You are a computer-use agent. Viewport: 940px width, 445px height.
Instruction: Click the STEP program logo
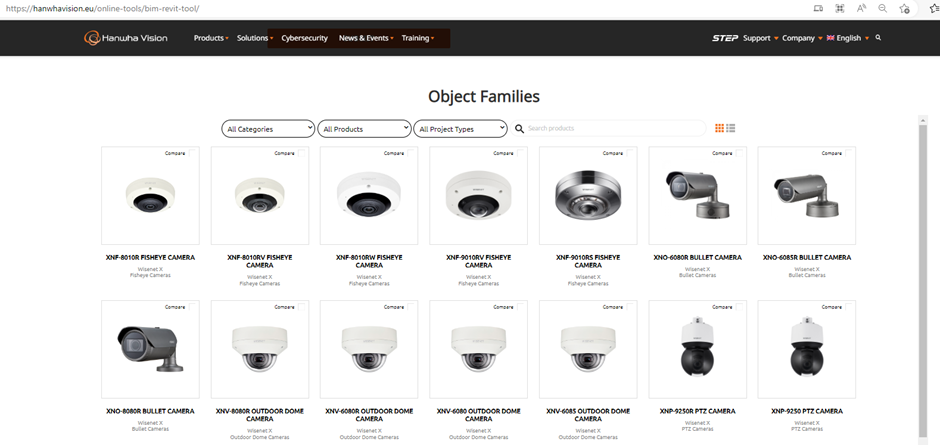pyautogui.click(x=724, y=38)
